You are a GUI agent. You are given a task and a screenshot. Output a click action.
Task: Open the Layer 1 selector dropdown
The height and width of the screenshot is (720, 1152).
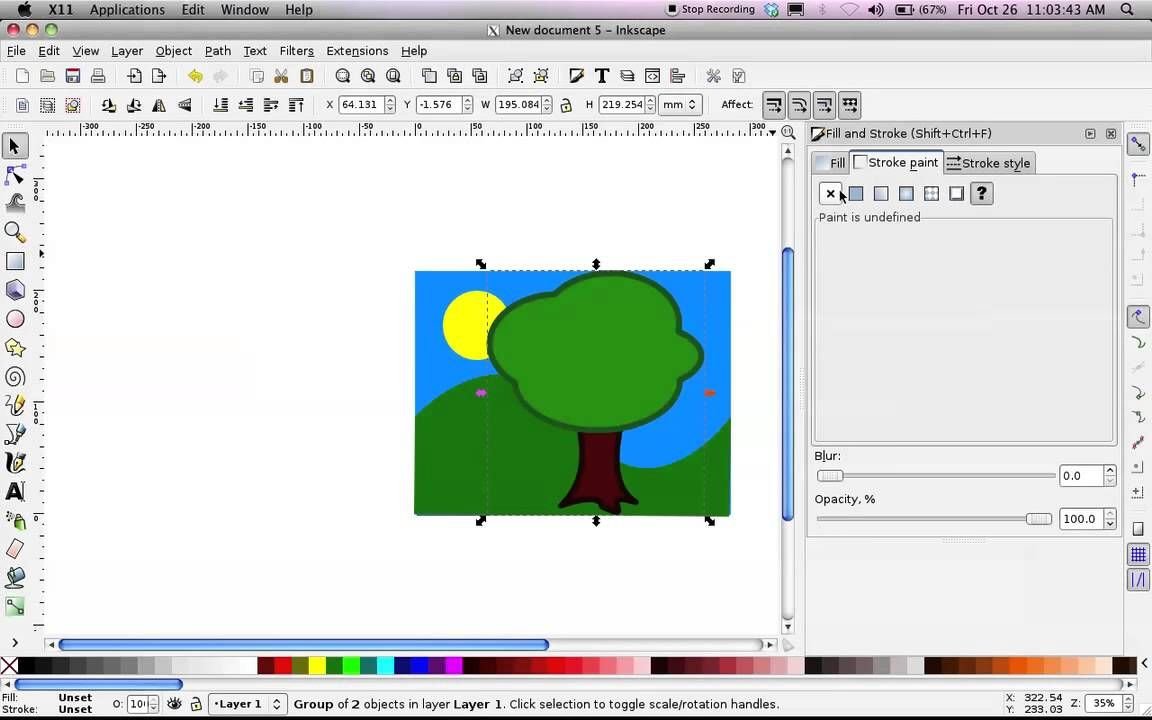tap(246, 704)
